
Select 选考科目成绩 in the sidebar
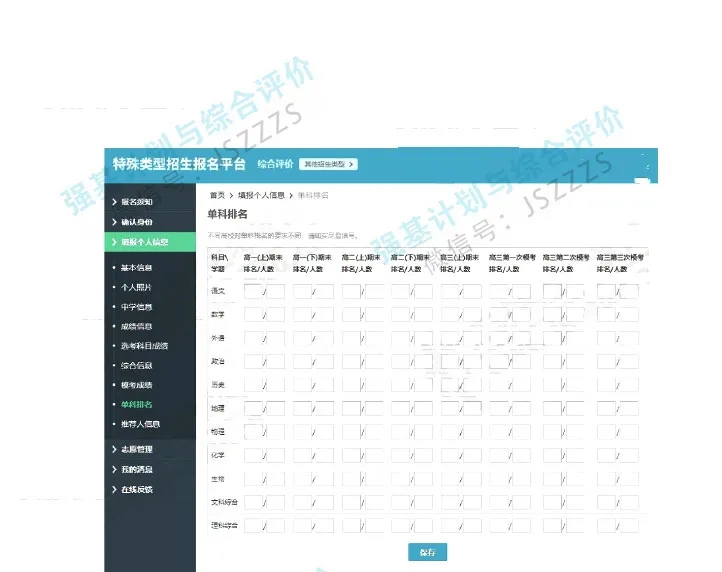(143, 346)
